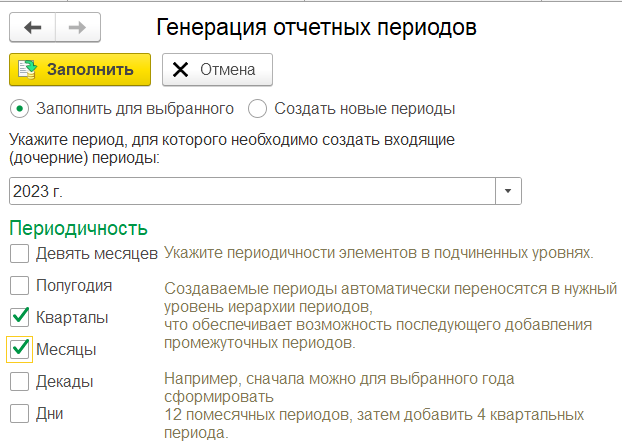
Task: Open the period dropdown arrow
Action: 508,191
